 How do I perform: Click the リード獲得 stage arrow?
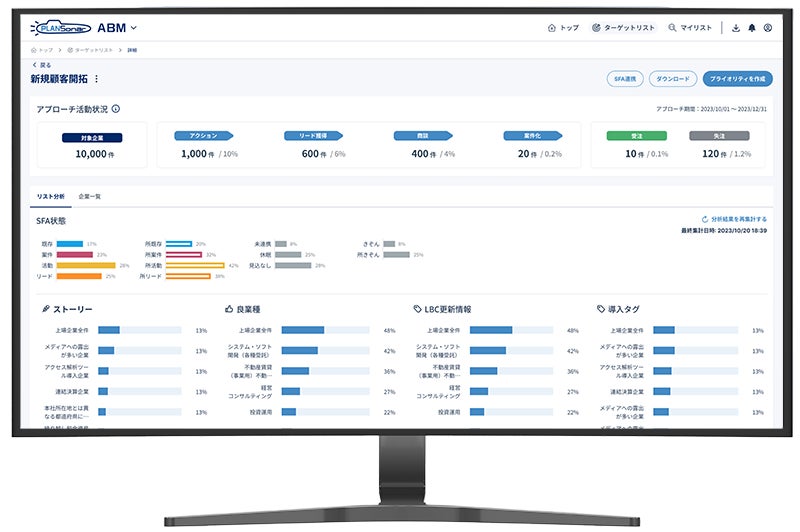[313, 136]
